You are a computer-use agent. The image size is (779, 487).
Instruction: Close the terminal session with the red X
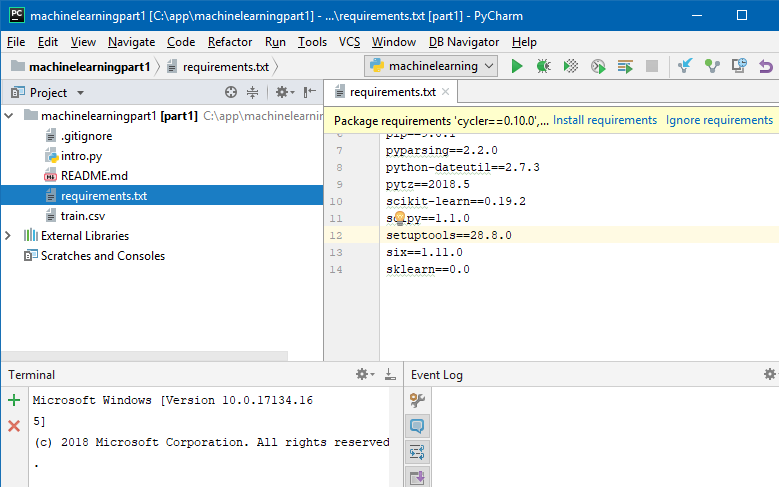(14, 426)
